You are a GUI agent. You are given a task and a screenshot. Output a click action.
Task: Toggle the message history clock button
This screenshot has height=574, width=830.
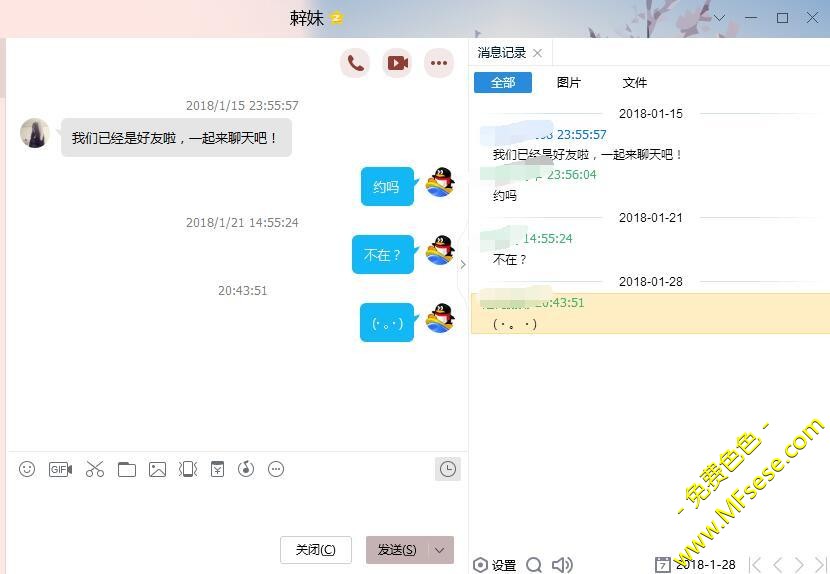pos(448,469)
